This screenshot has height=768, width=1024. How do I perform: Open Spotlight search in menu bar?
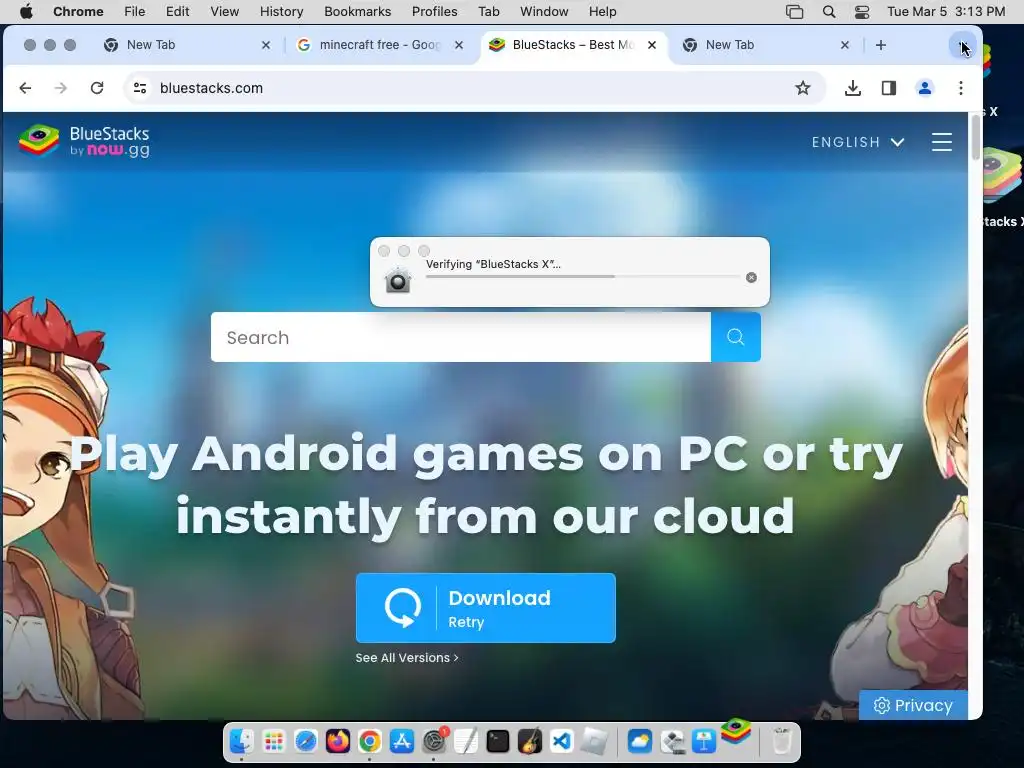coord(829,12)
